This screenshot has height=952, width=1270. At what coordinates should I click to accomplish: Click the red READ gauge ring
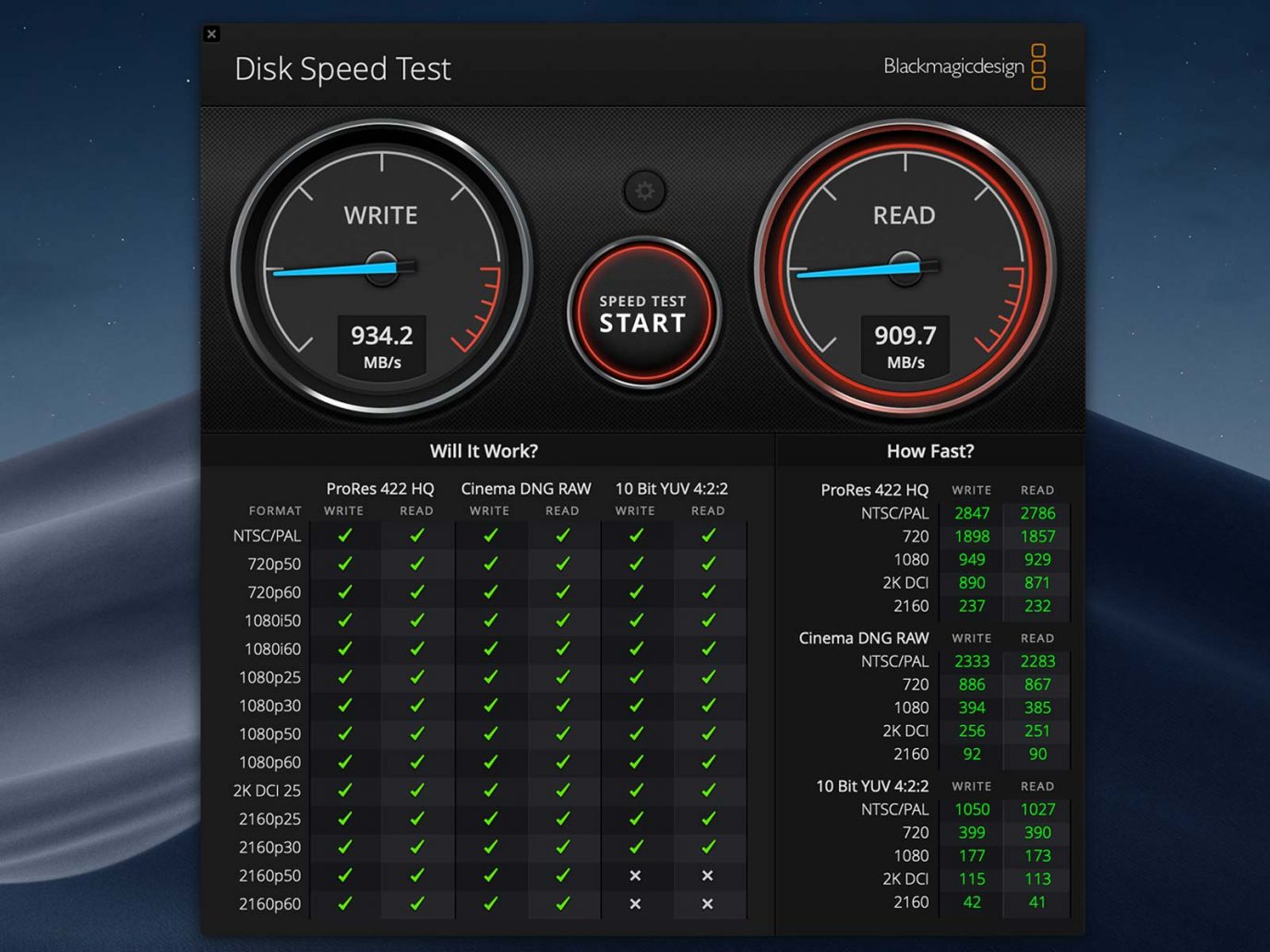905,138
